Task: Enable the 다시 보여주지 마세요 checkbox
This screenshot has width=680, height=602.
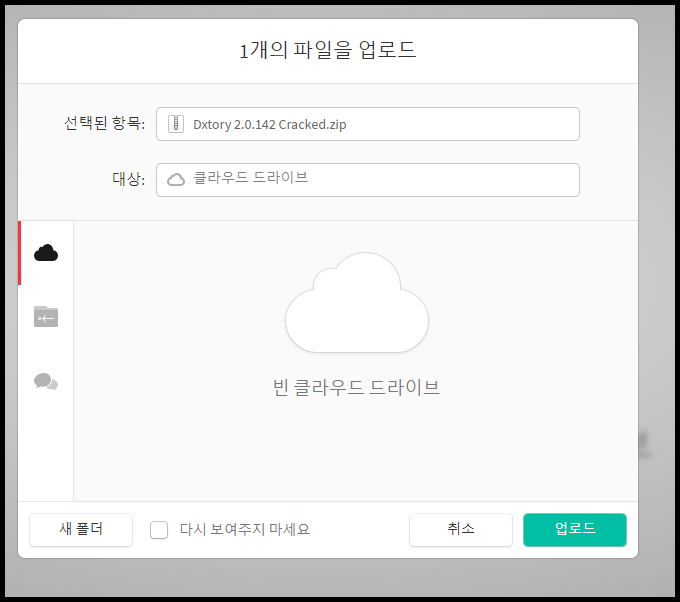Action: (159, 530)
